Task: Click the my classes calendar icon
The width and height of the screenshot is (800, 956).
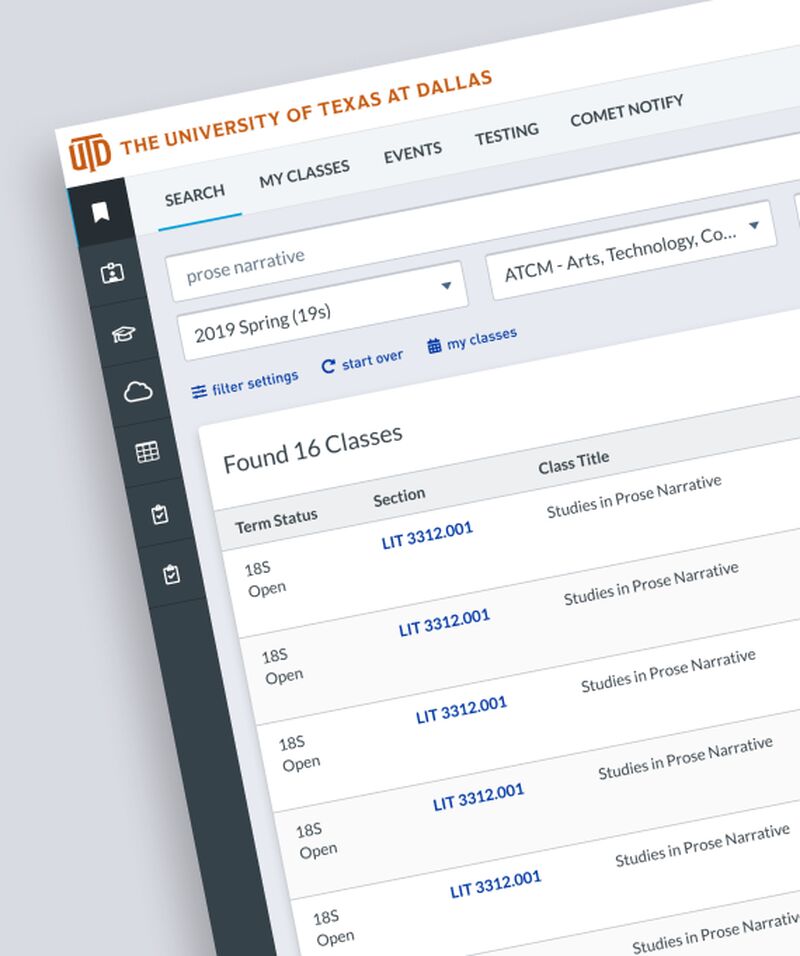Action: tap(434, 346)
